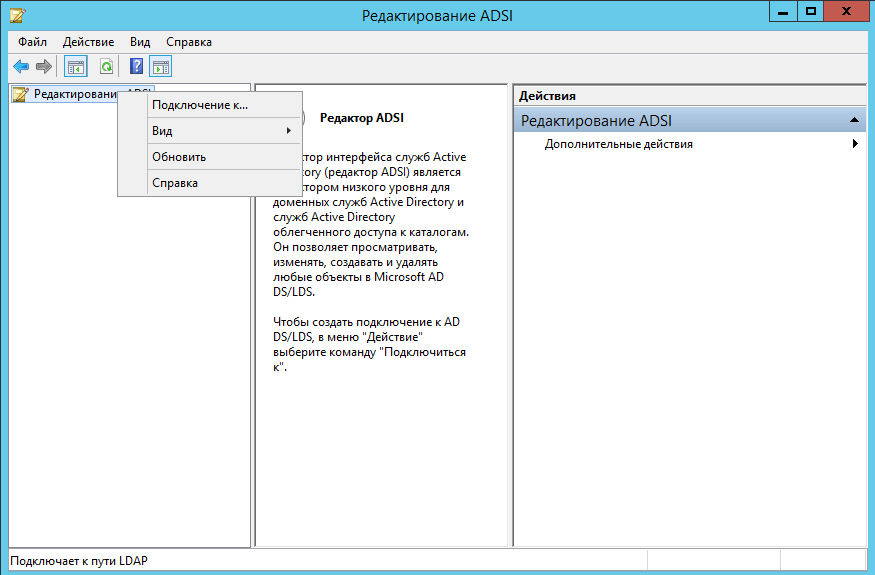
Task: Click the Back arrow toolbar icon
Action: point(21,67)
